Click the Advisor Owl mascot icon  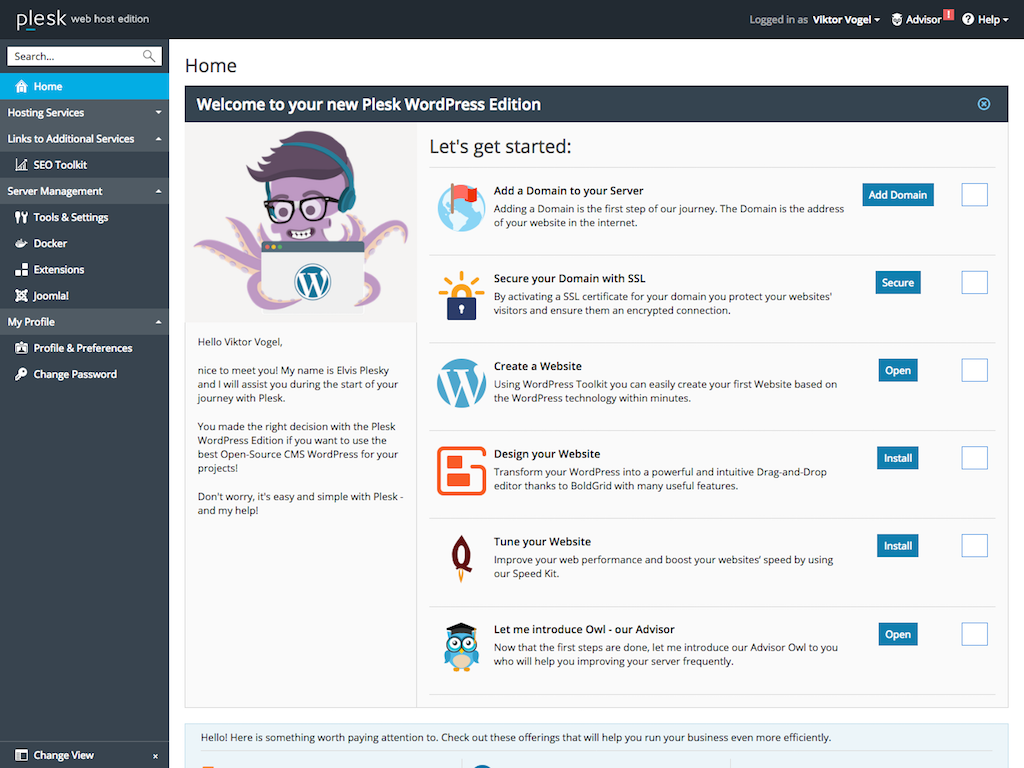click(x=461, y=647)
